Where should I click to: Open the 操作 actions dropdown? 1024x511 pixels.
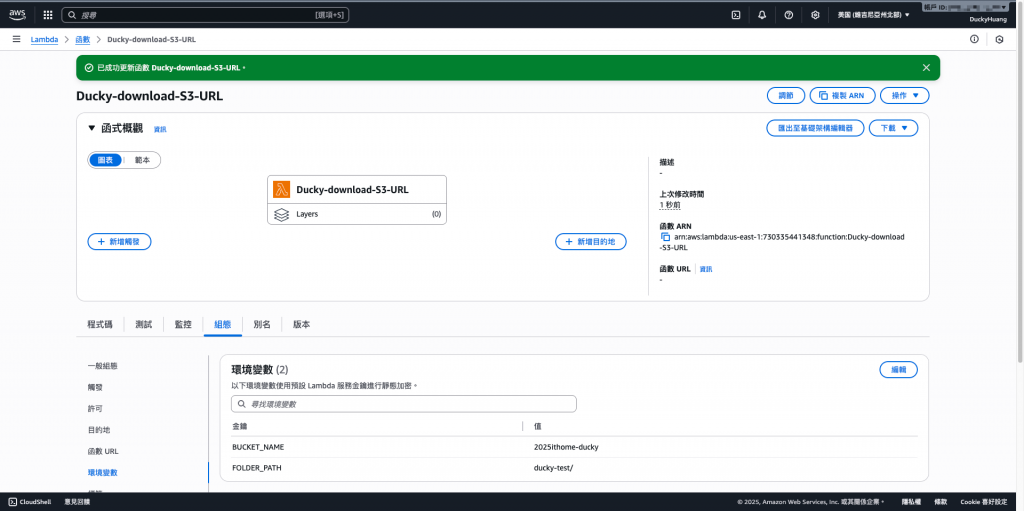point(904,95)
